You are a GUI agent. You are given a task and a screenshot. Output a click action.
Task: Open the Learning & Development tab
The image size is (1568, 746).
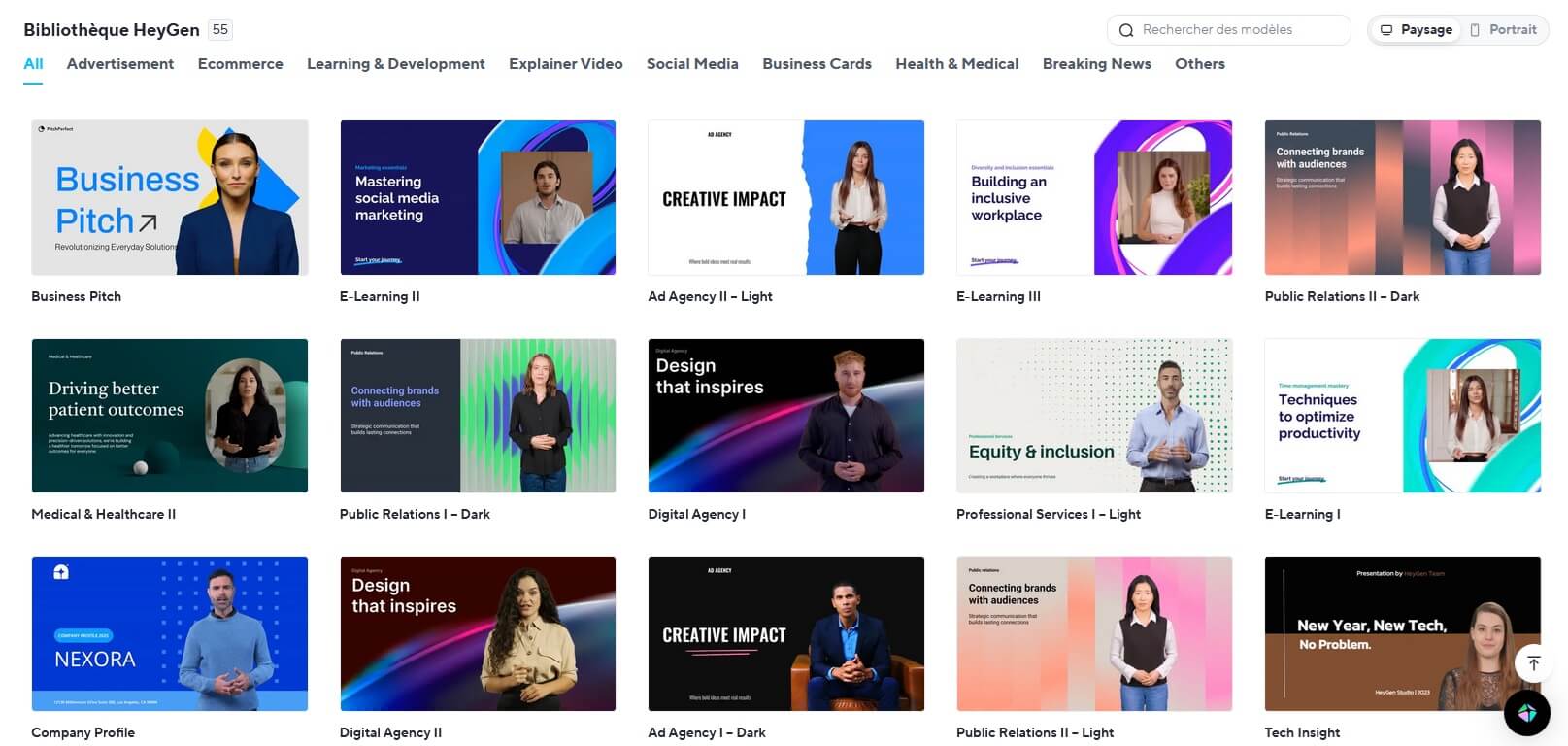[395, 64]
